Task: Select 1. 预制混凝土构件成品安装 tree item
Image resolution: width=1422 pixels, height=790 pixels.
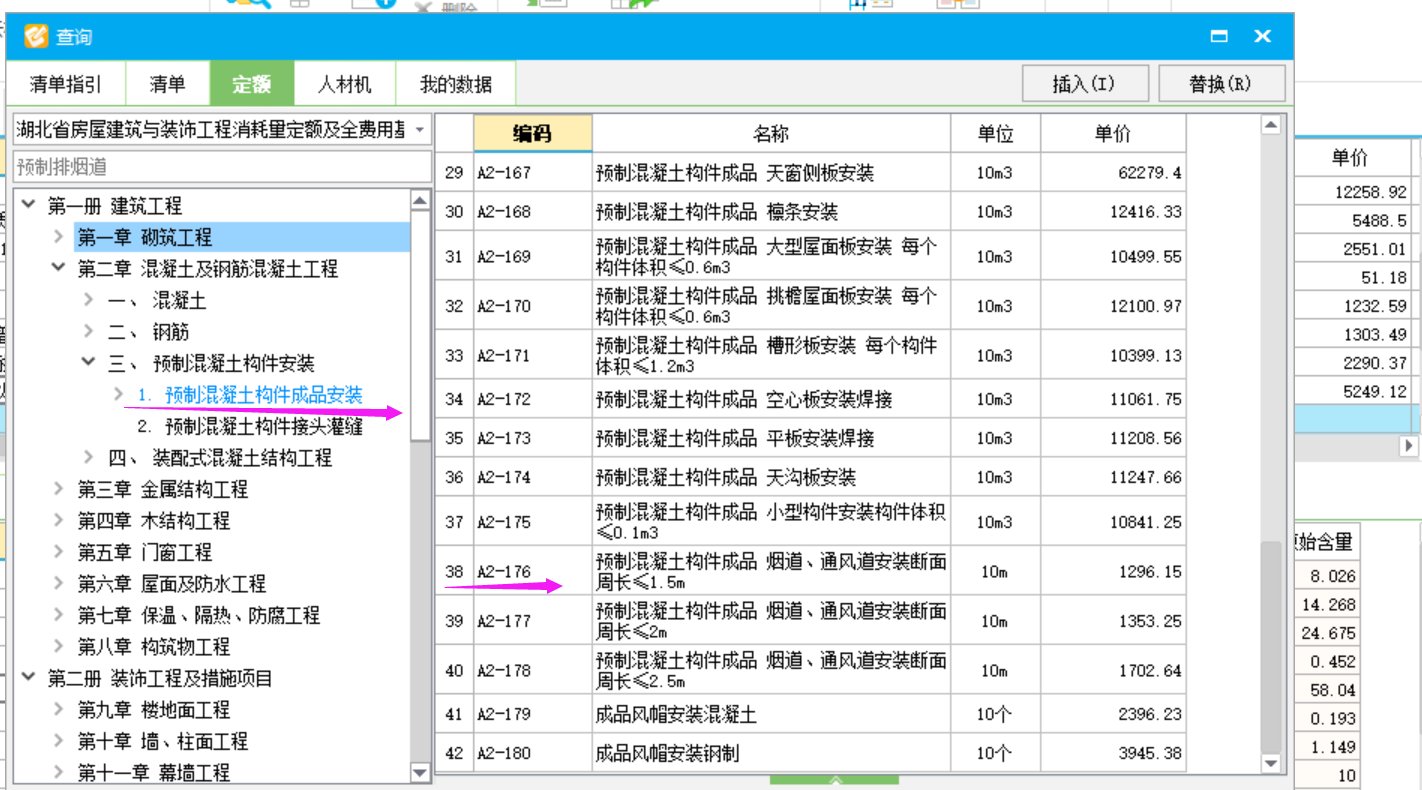Action: click(250, 395)
